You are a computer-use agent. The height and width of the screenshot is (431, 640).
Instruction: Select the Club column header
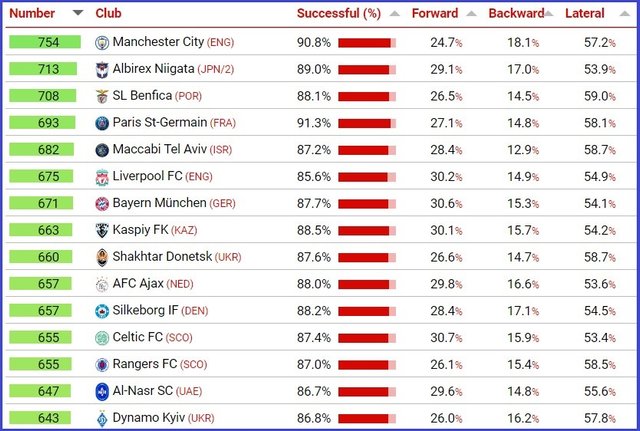click(x=109, y=14)
